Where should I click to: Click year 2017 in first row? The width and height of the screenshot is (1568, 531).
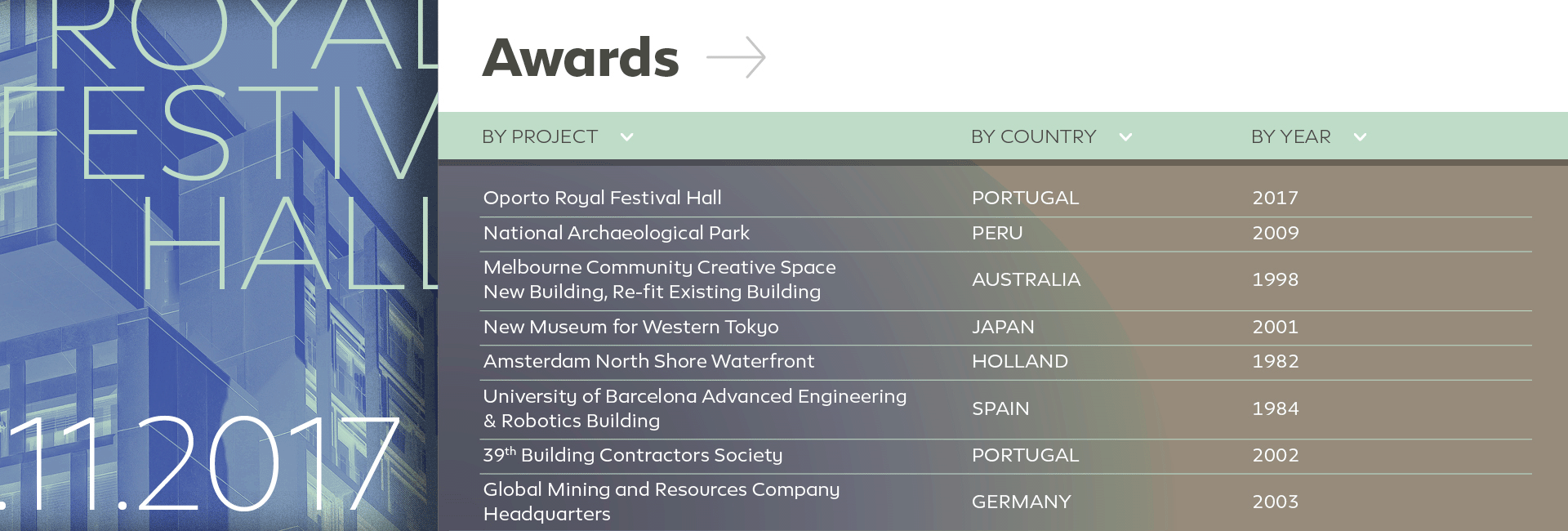(x=1275, y=198)
